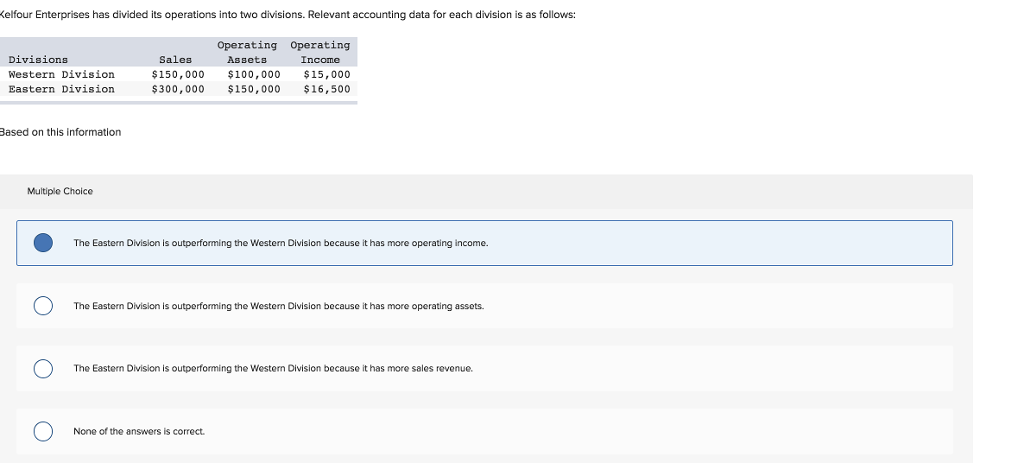Click the Kelfour Enterprises question intro sentence

[288, 15]
